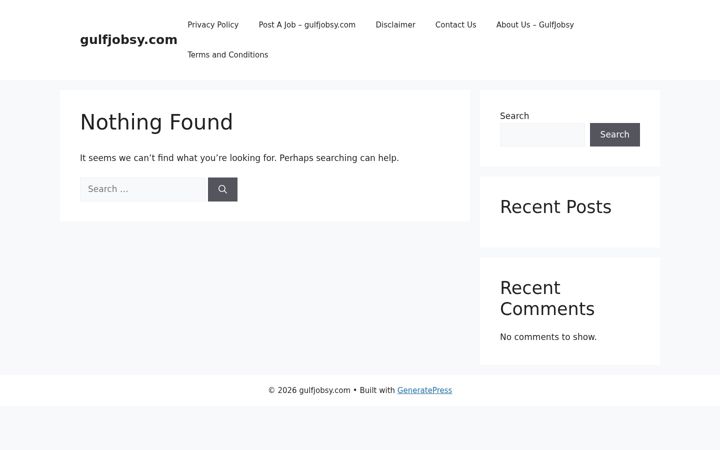The width and height of the screenshot is (720, 450).
Task: Go to Post A Job – gulfjobsy.com
Action: (307, 25)
